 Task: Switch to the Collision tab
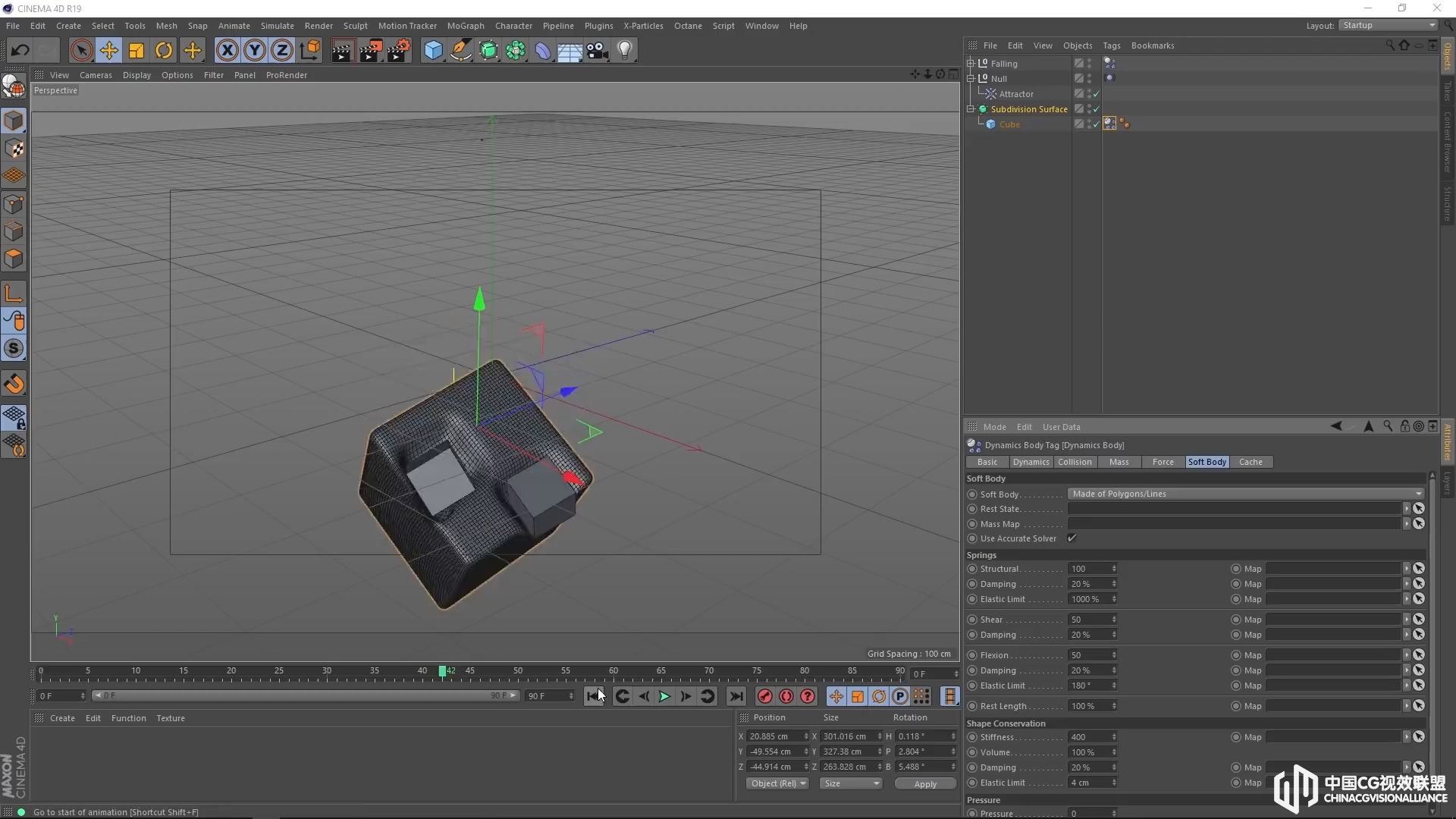click(x=1075, y=462)
